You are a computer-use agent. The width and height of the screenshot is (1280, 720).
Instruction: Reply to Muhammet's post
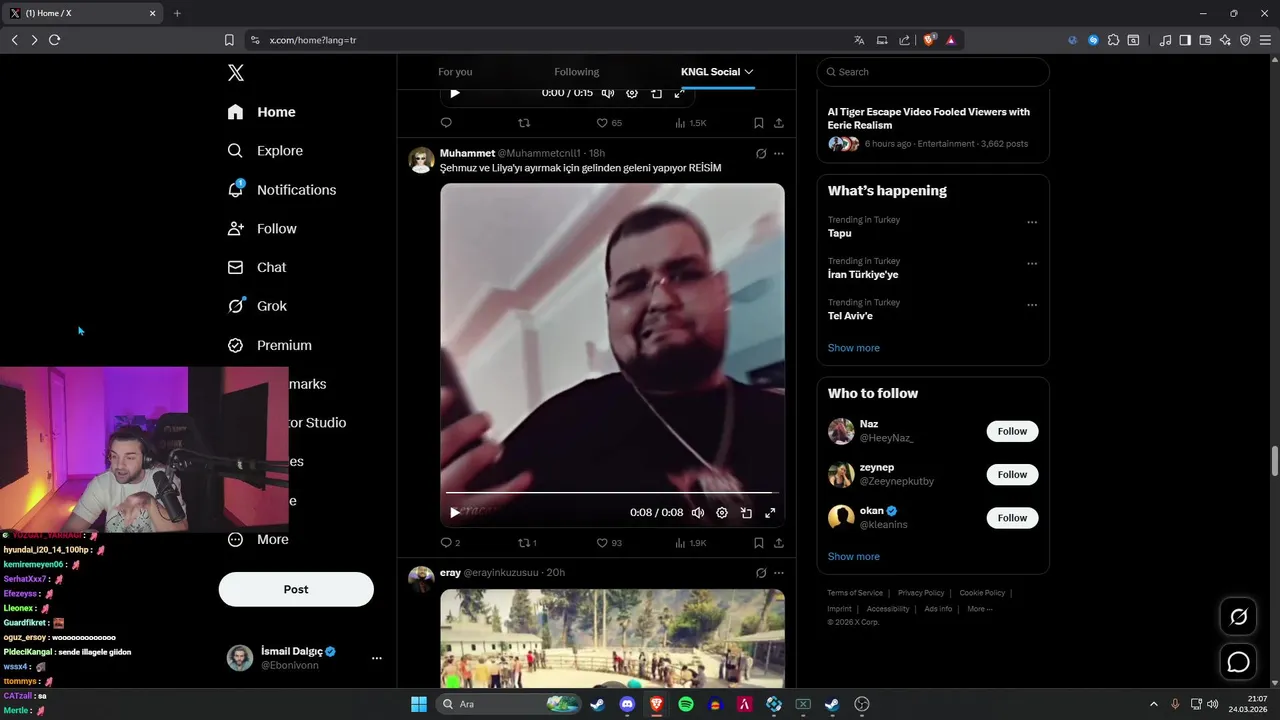click(x=450, y=543)
